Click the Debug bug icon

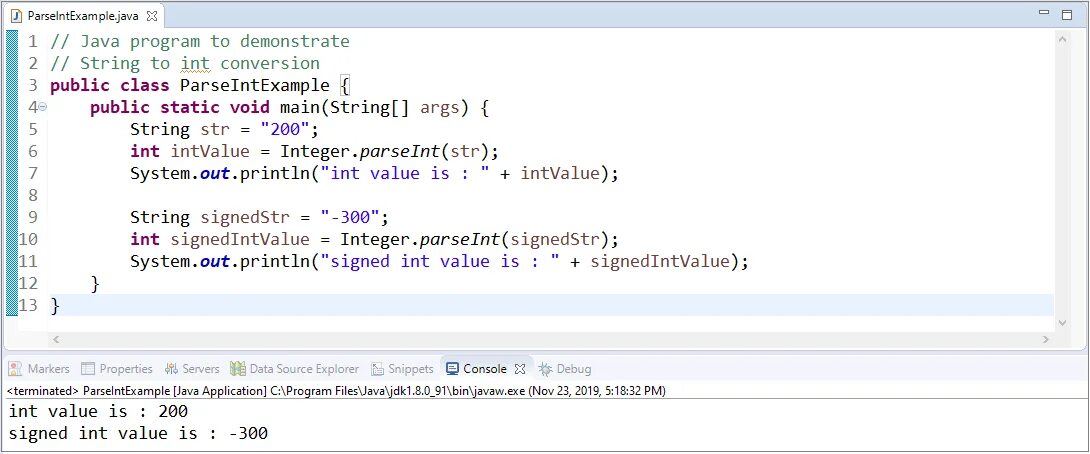[545, 368]
